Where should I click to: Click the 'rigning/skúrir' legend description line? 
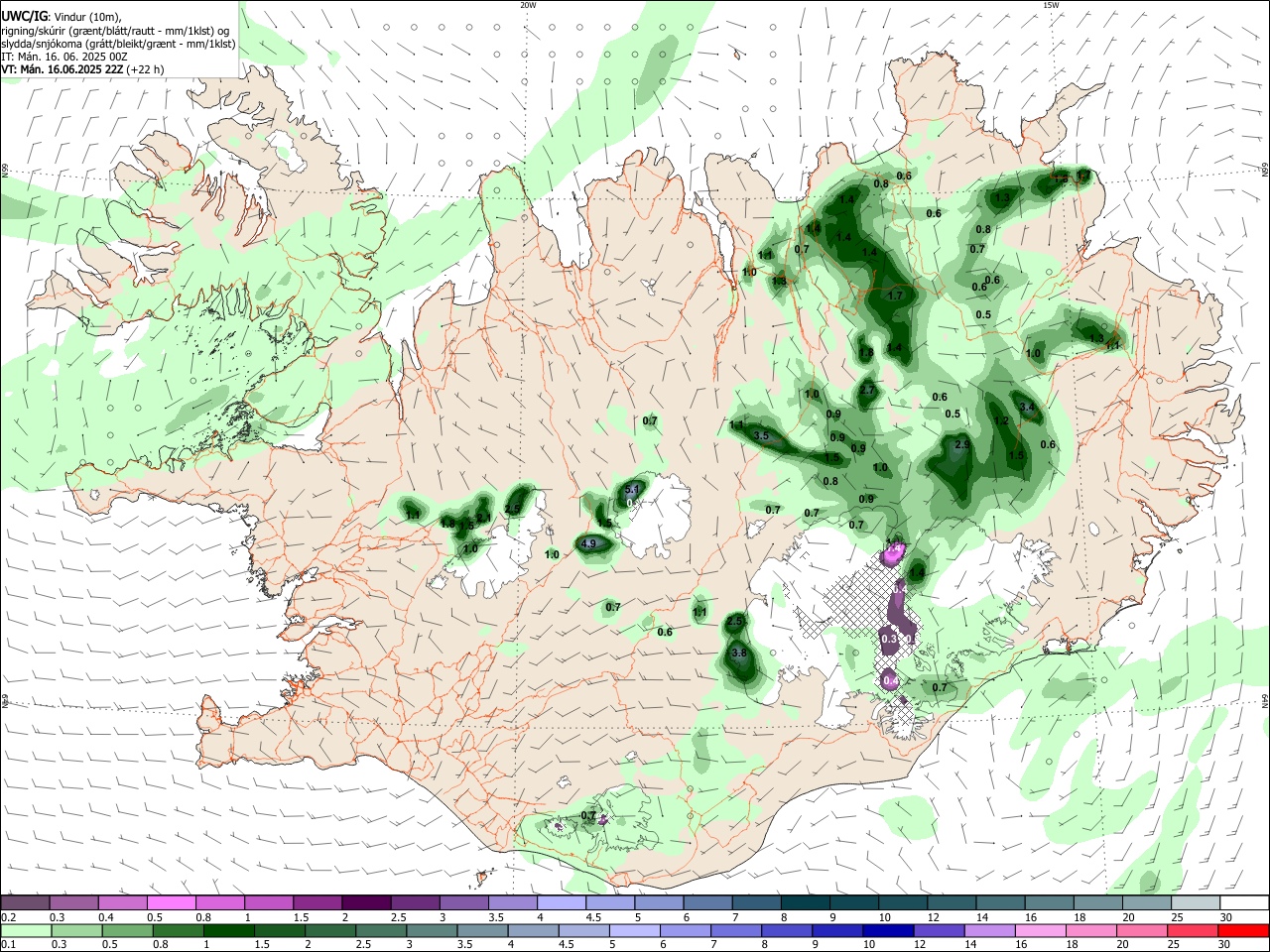[115, 31]
